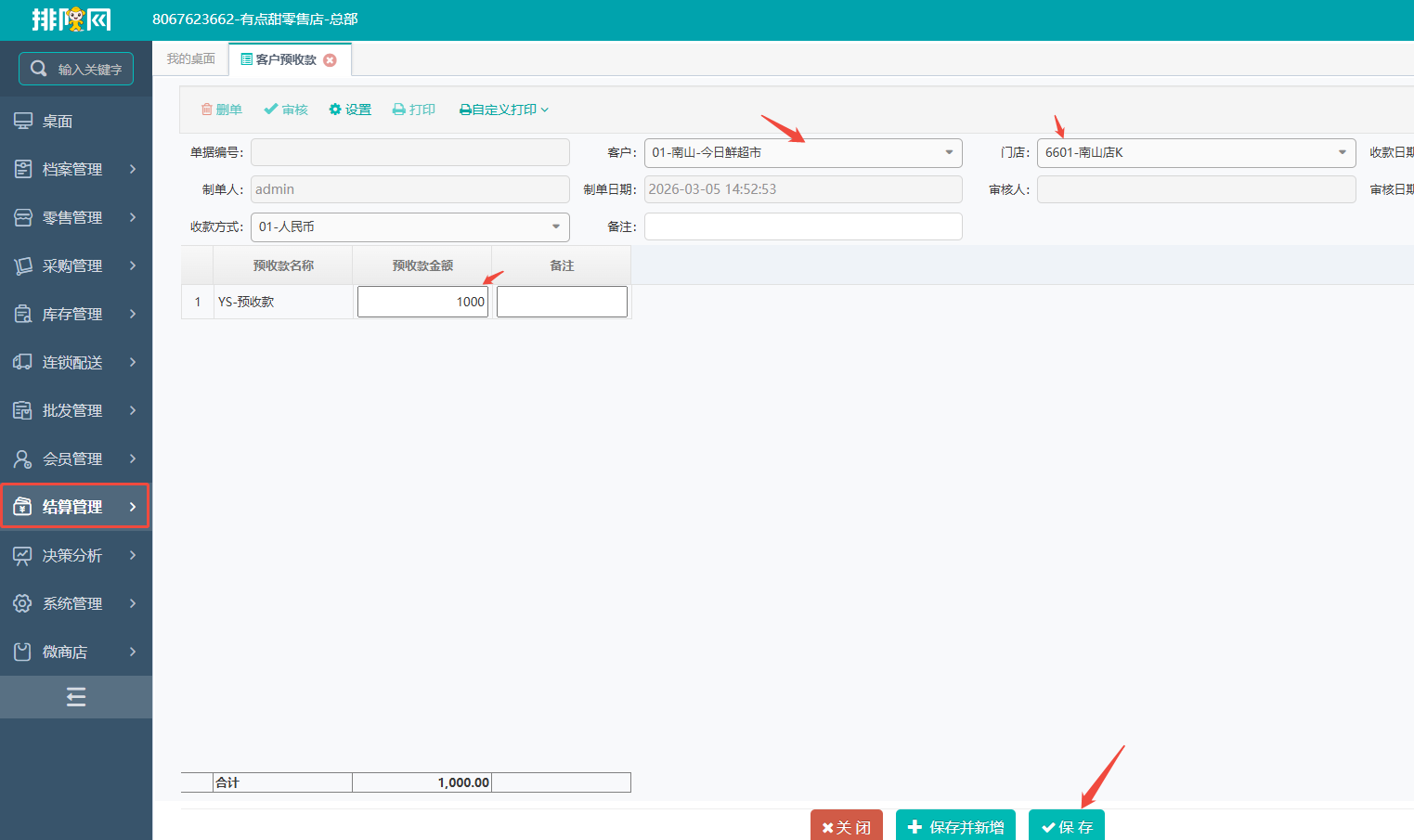Click the 排队网 logo
This screenshot has height=840, width=1414.
71,19
